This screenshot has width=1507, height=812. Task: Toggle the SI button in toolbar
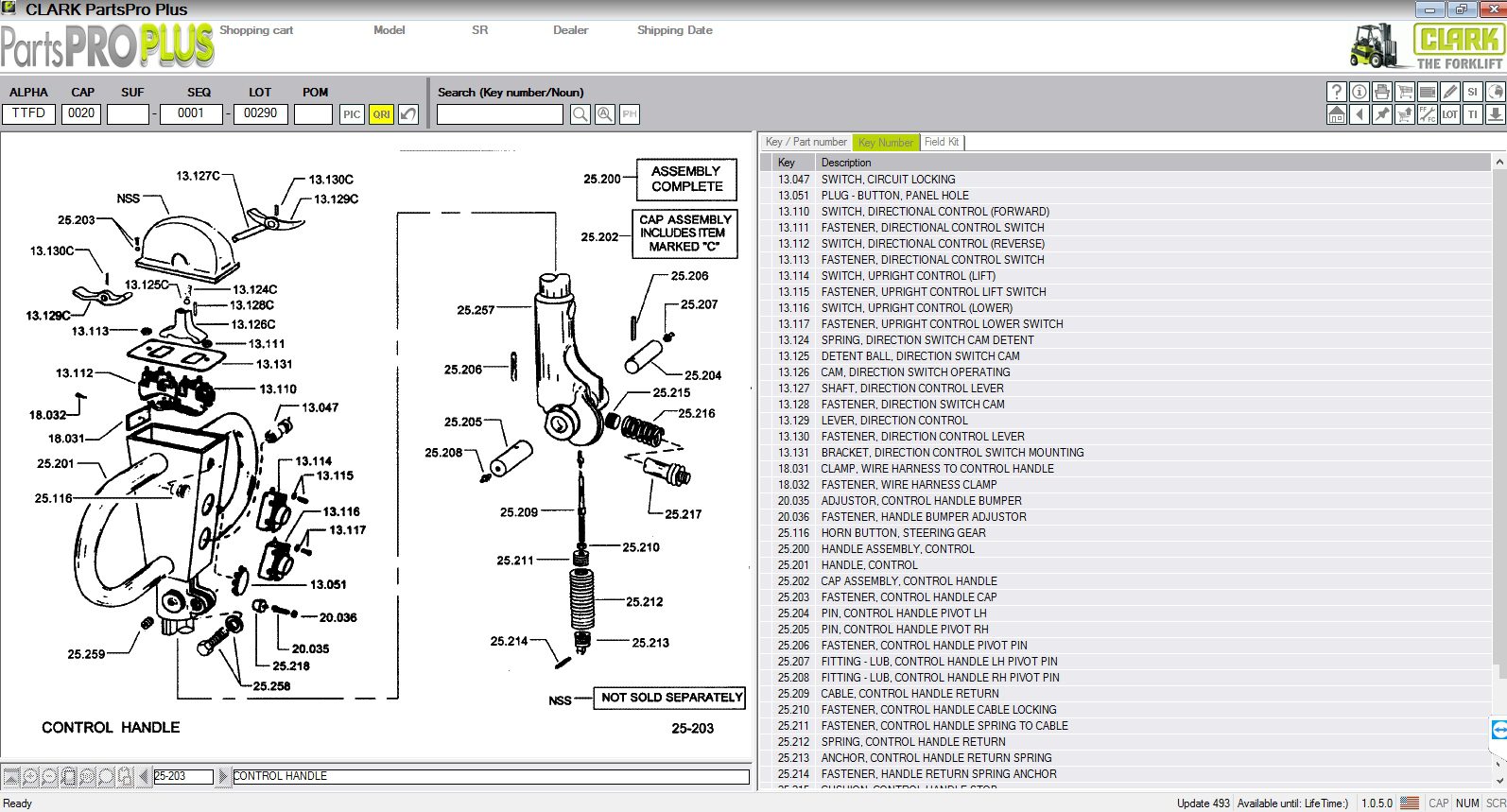[x=1472, y=92]
